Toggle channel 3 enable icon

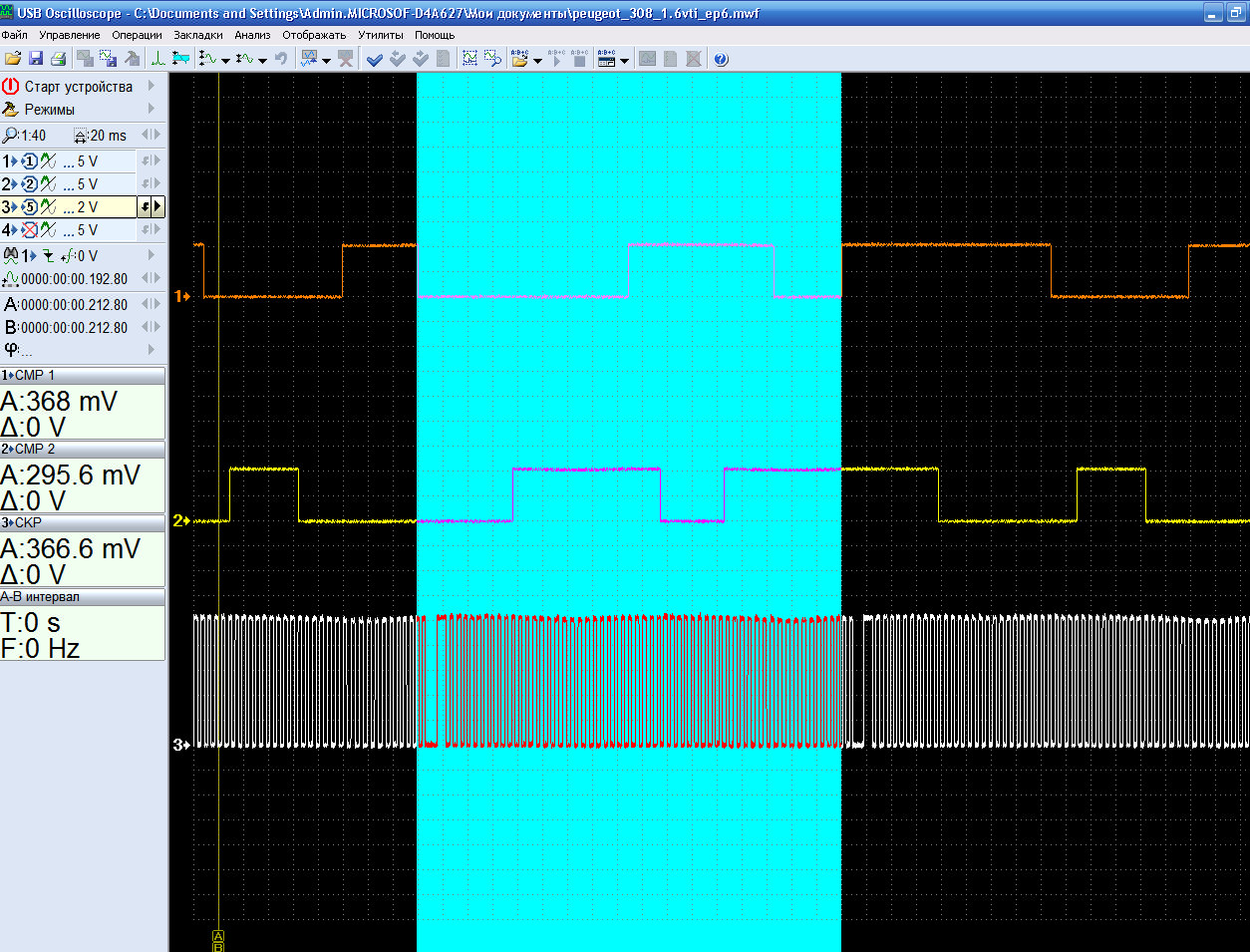coord(29,207)
